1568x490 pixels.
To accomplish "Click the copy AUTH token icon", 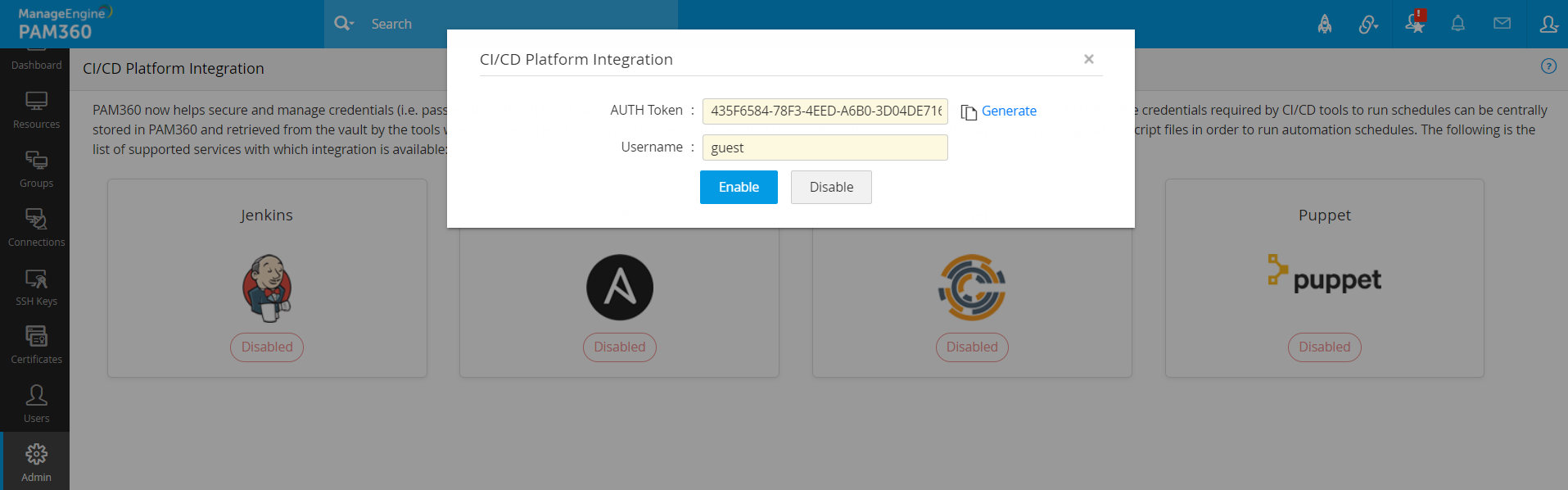I will coord(969,112).
